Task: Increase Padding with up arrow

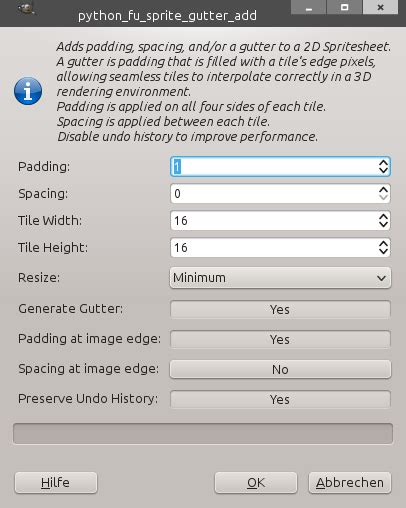Action: click(383, 162)
